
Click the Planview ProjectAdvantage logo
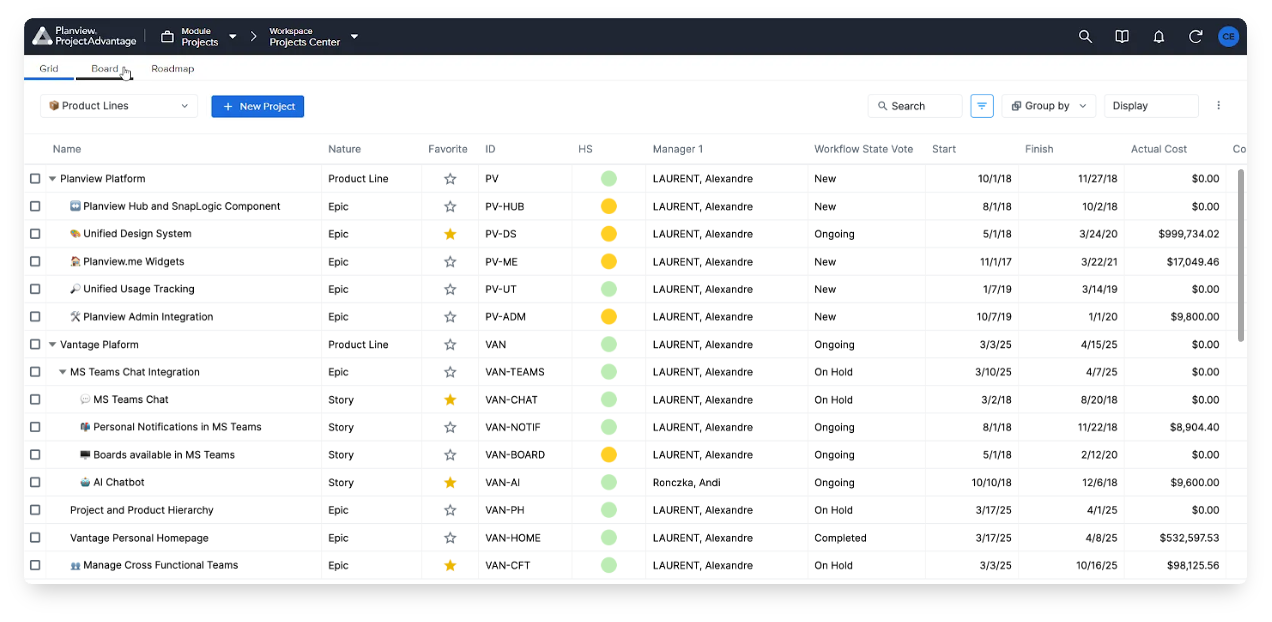(x=82, y=36)
